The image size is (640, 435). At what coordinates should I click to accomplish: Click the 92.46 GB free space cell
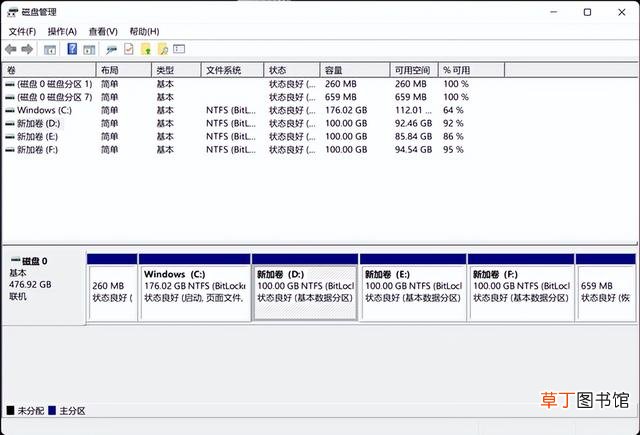(x=413, y=123)
